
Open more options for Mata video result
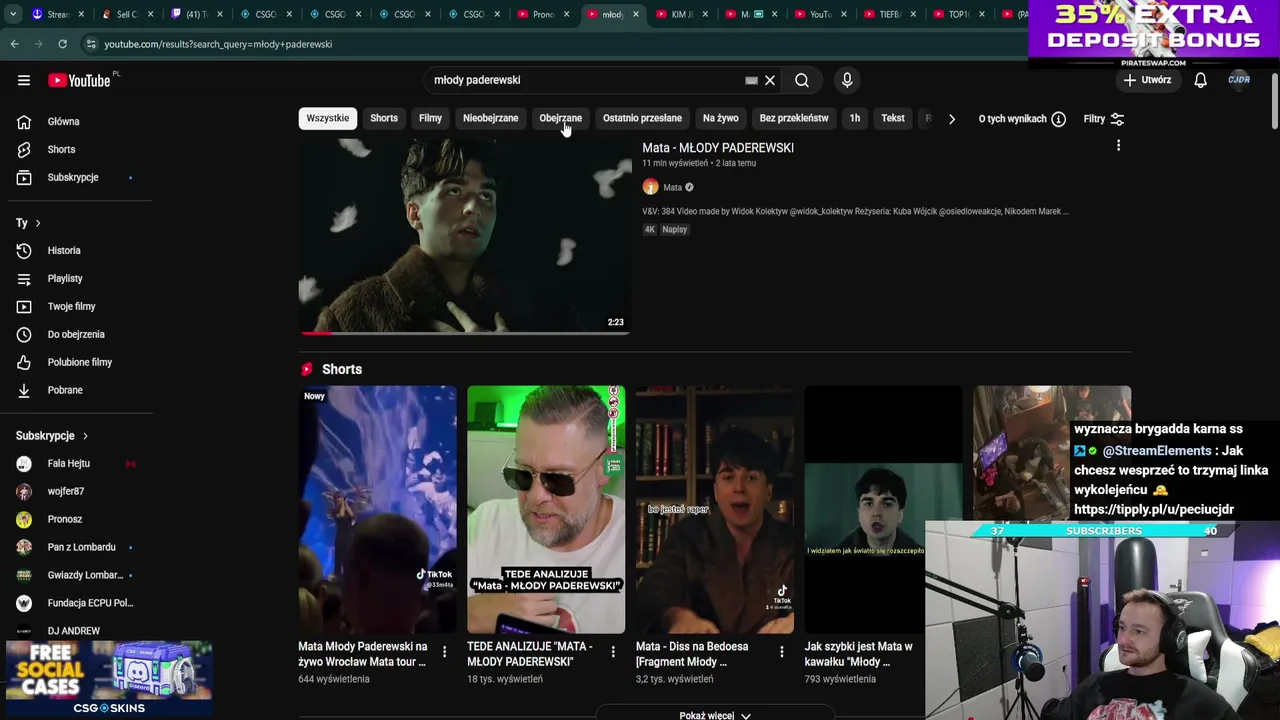tap(1118, 146)
